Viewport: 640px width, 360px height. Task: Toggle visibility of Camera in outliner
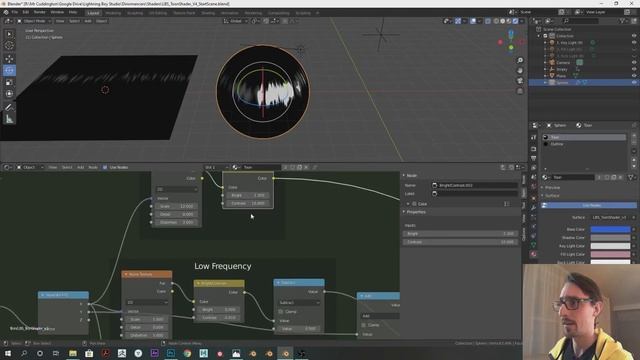pos(634,62)
